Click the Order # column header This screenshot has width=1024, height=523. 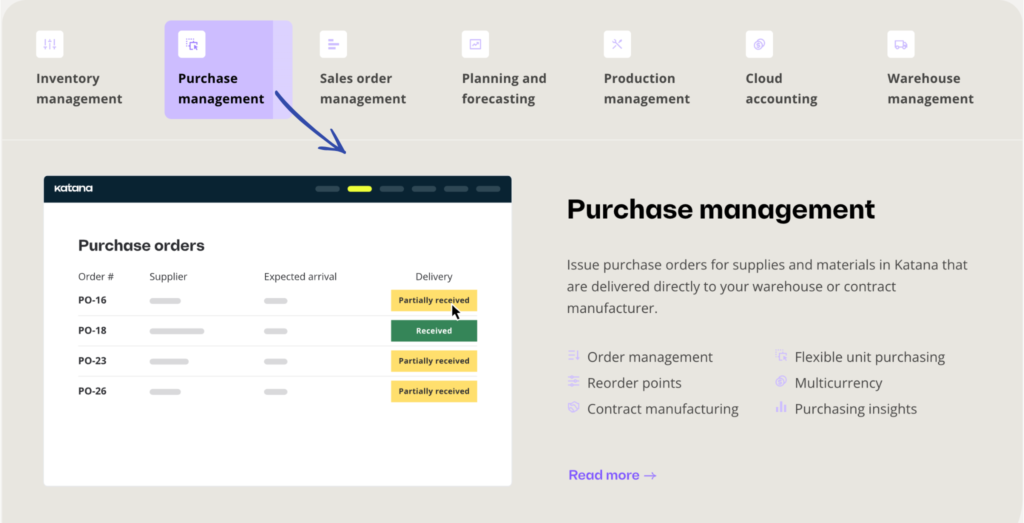96,277
